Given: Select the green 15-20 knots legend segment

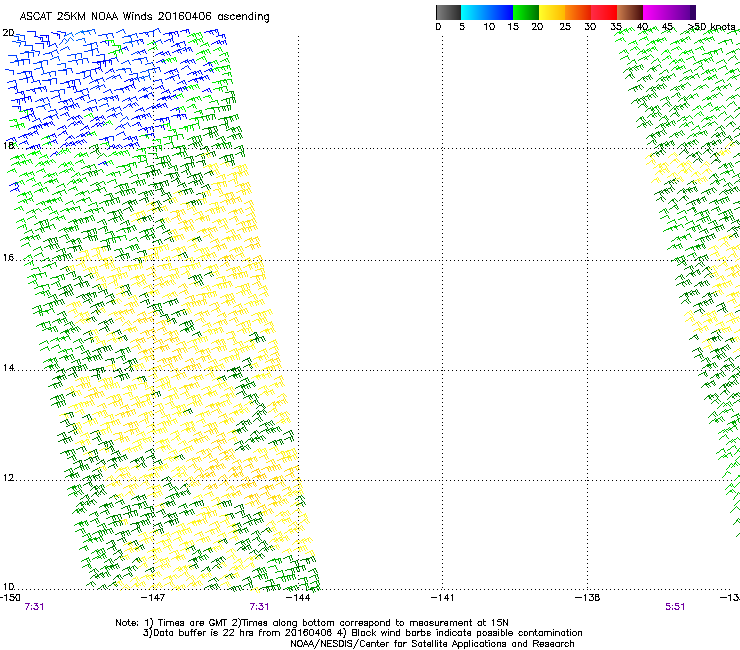Looking at the screenshot, I should 526,12.
